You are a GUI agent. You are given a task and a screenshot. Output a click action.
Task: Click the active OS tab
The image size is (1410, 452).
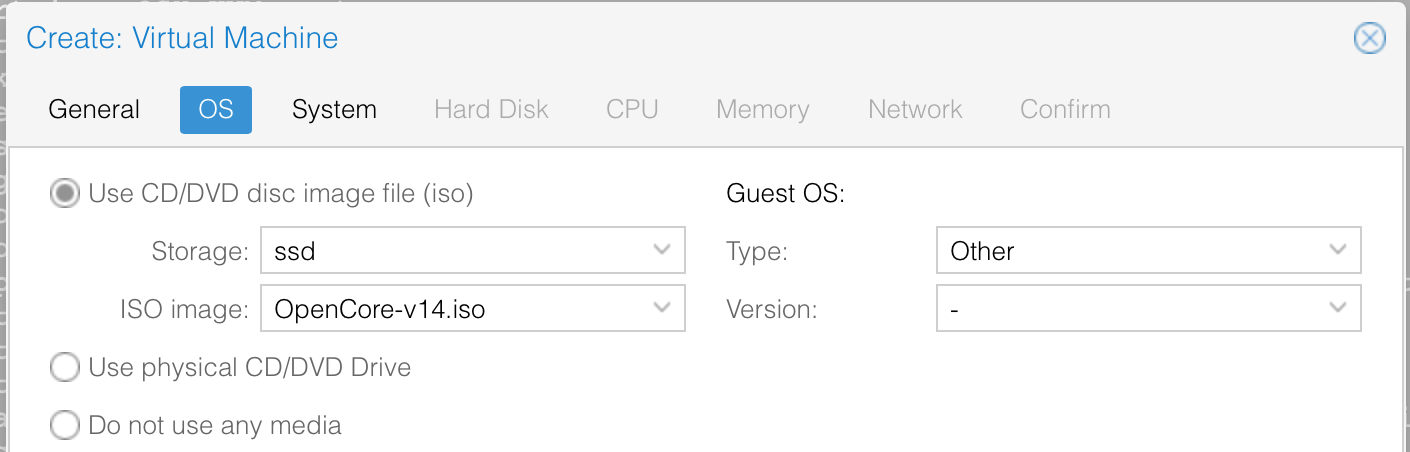(216, 110)
